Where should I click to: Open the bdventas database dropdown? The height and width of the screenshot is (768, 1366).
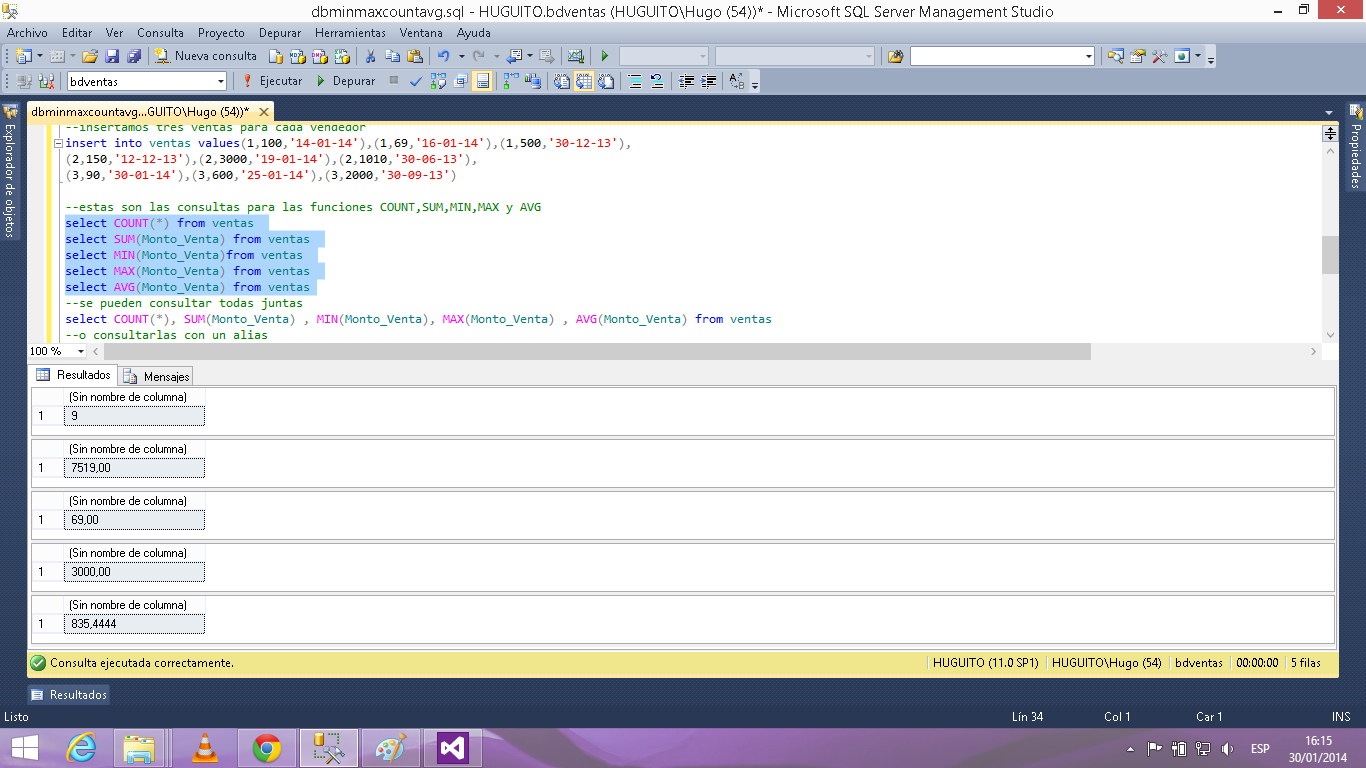coord(220,81)
